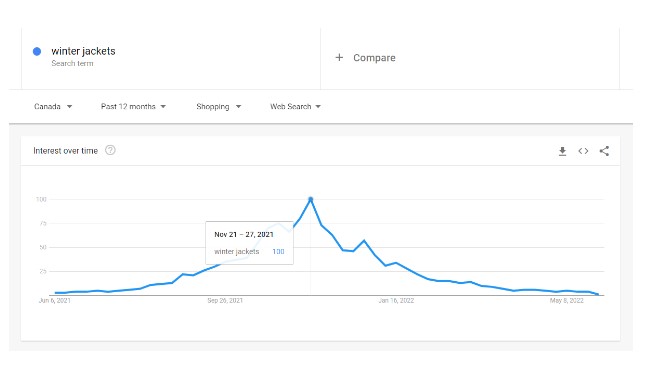649x368 pixels.
Task: Click the peak data point at 100
Action: (310, 200)
